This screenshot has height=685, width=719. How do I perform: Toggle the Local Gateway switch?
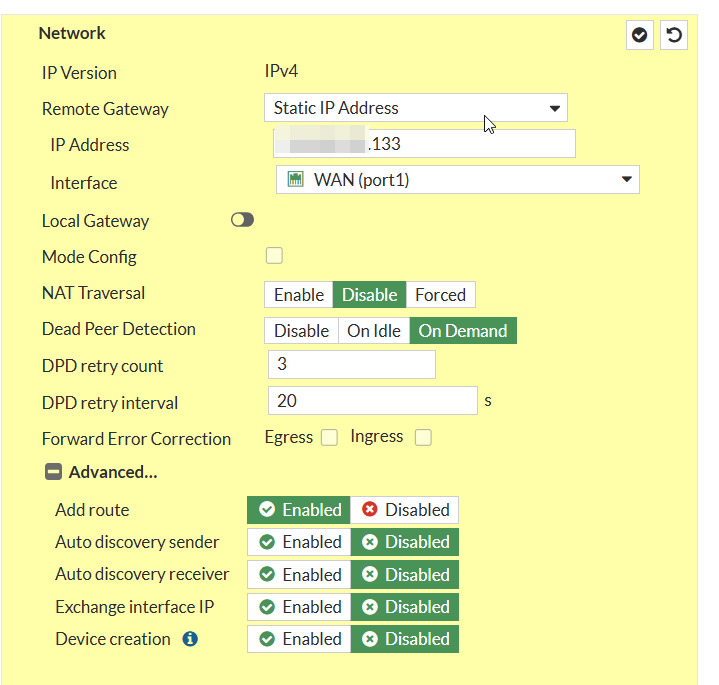pos(242,220)
